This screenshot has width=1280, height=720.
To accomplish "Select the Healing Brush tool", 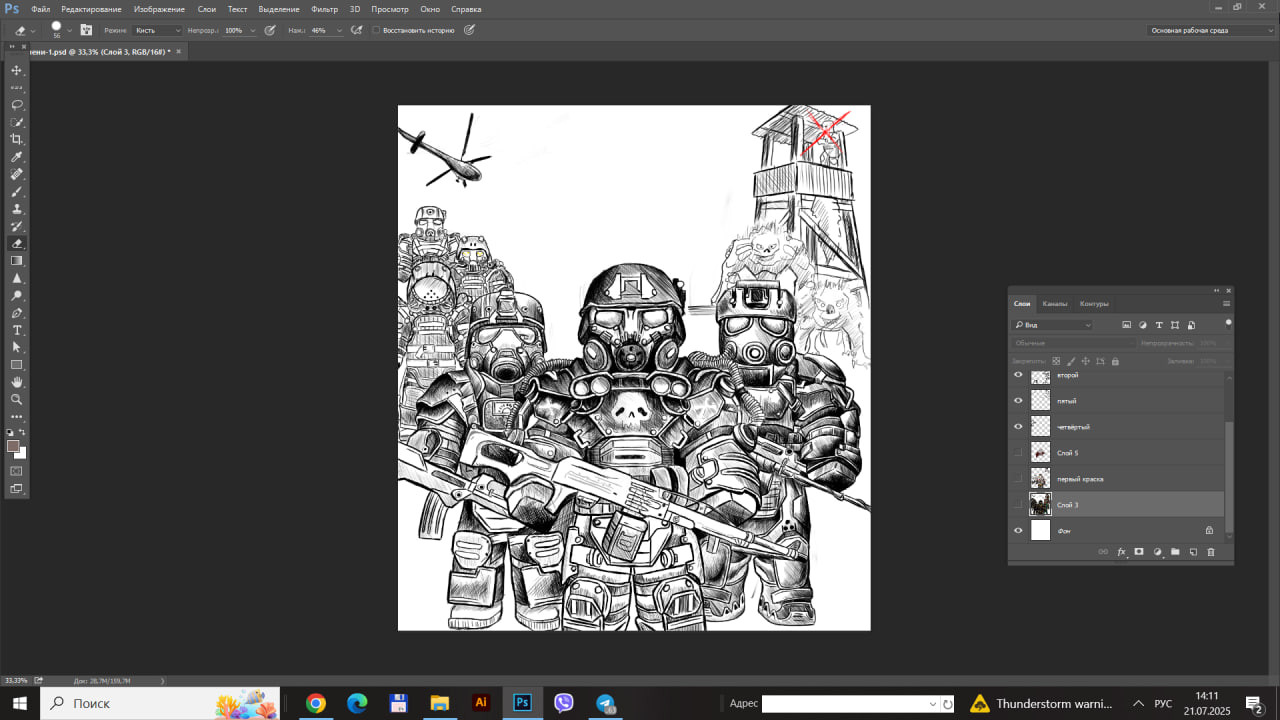I will 17,174.
